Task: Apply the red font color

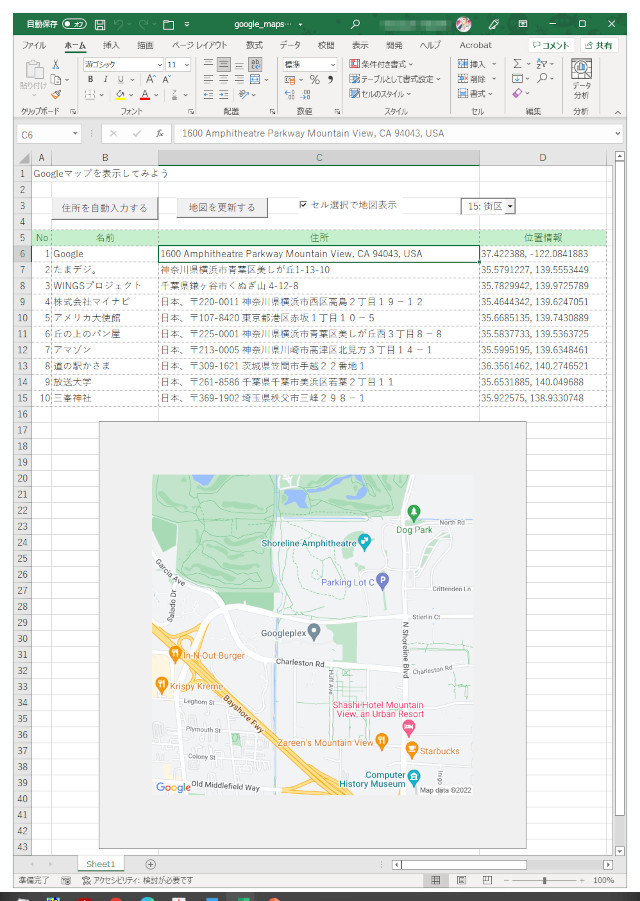Action: click(145, 95)
